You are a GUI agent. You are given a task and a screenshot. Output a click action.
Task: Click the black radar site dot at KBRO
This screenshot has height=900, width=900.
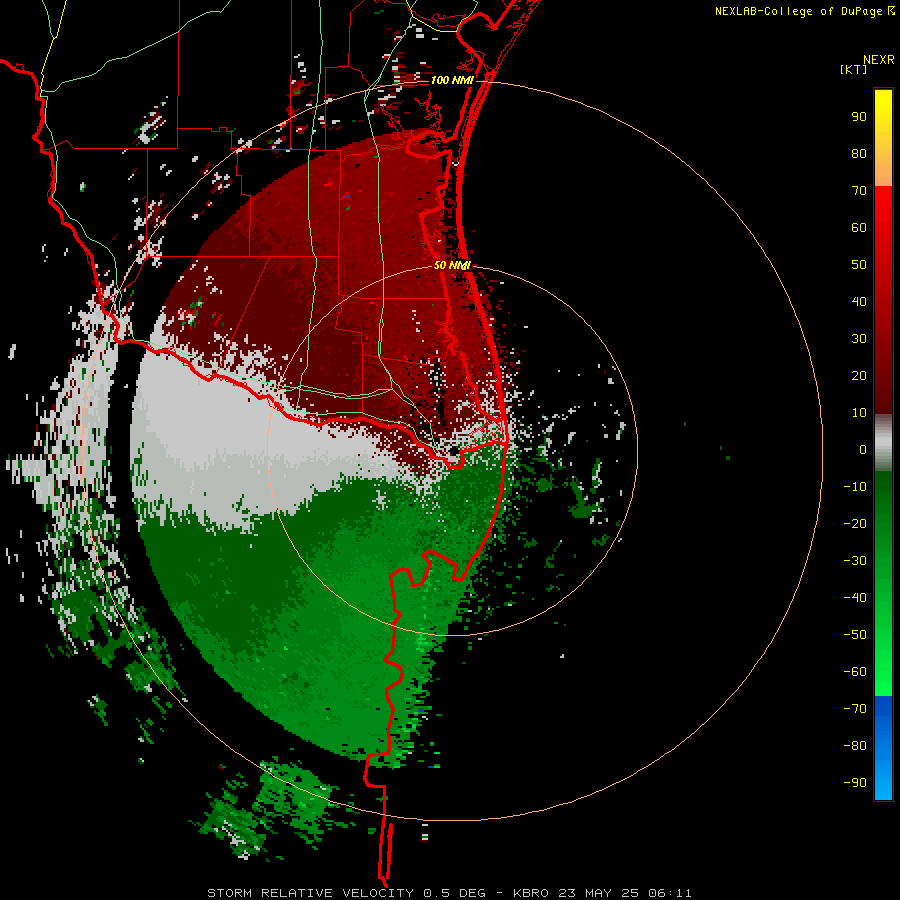point(453,451)
